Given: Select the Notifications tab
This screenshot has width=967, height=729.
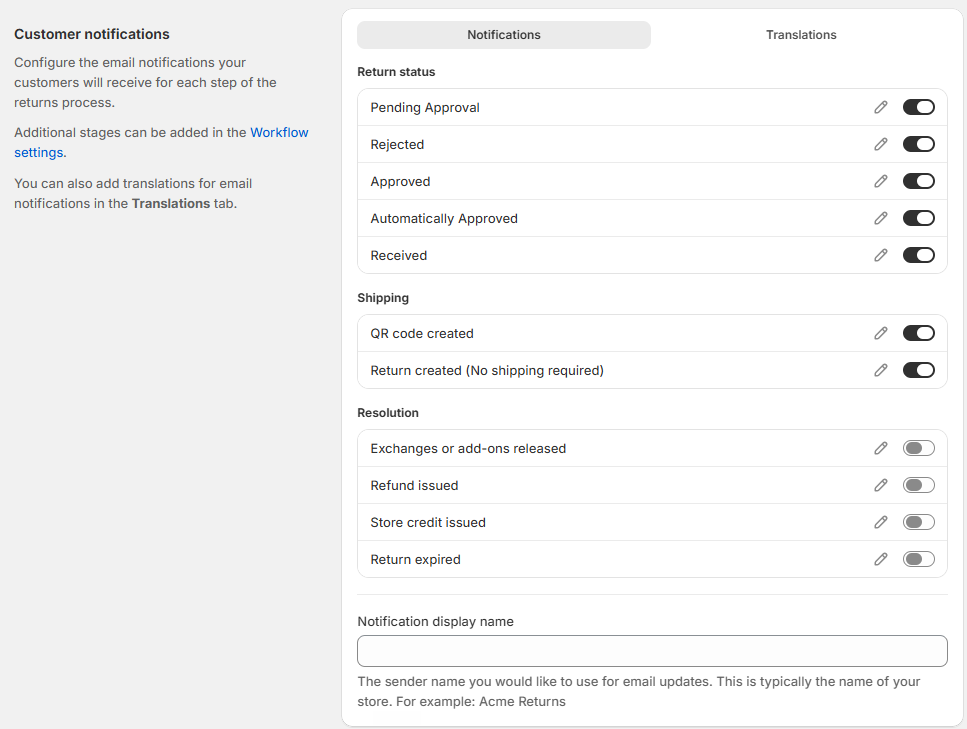Looking at the screenshot, I should tap(504, 35).
